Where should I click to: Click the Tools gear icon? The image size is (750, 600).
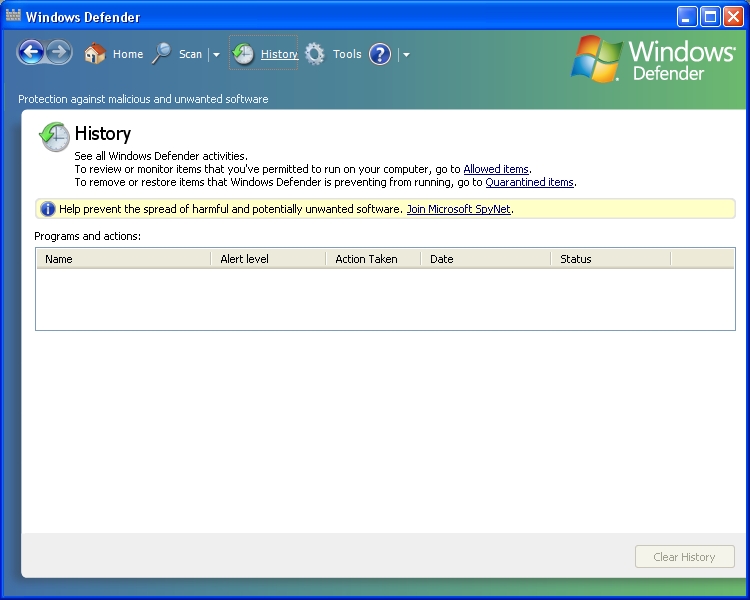pos(315,54)
